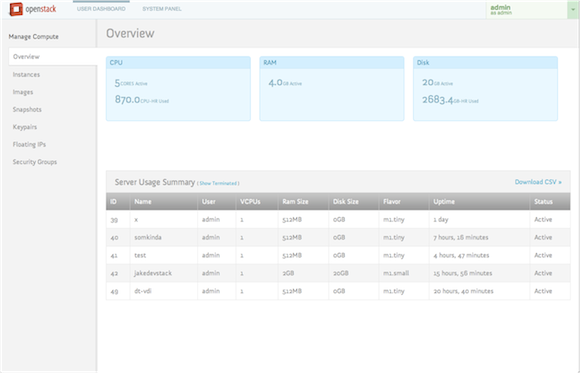This screenshot has width=580, height=373.
Task: Open Images in the sidebar
Action: tap(23, 92)
